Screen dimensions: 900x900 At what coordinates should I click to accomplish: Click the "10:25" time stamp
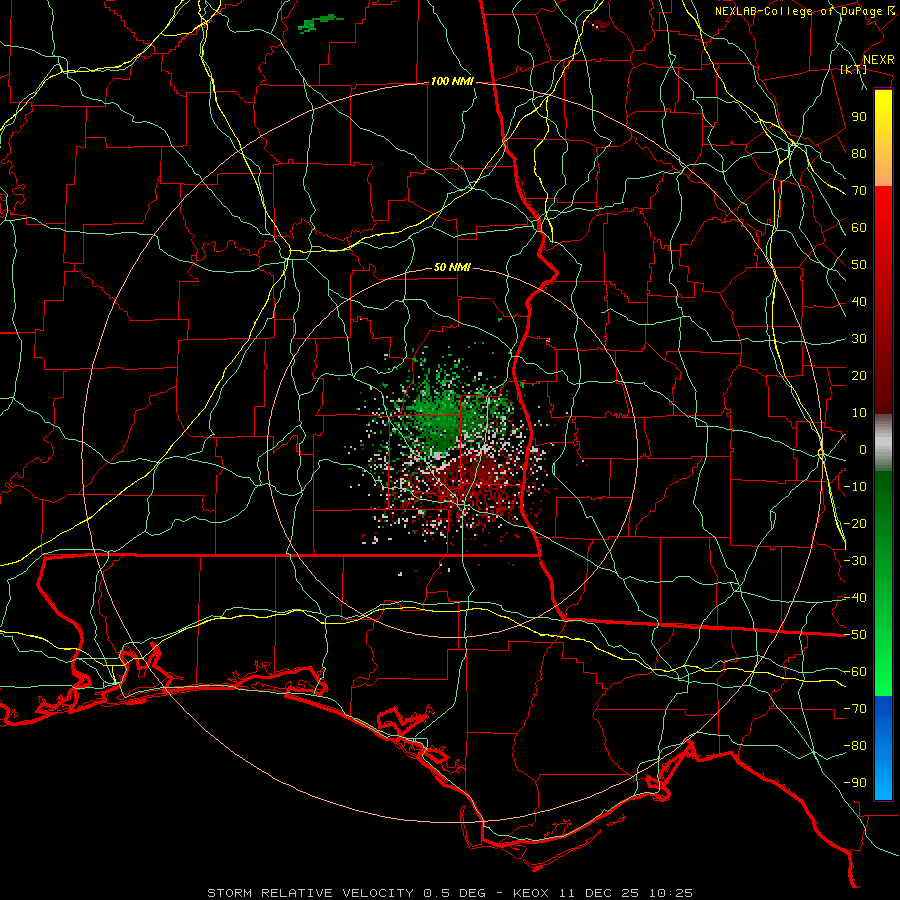pos(671,893)
